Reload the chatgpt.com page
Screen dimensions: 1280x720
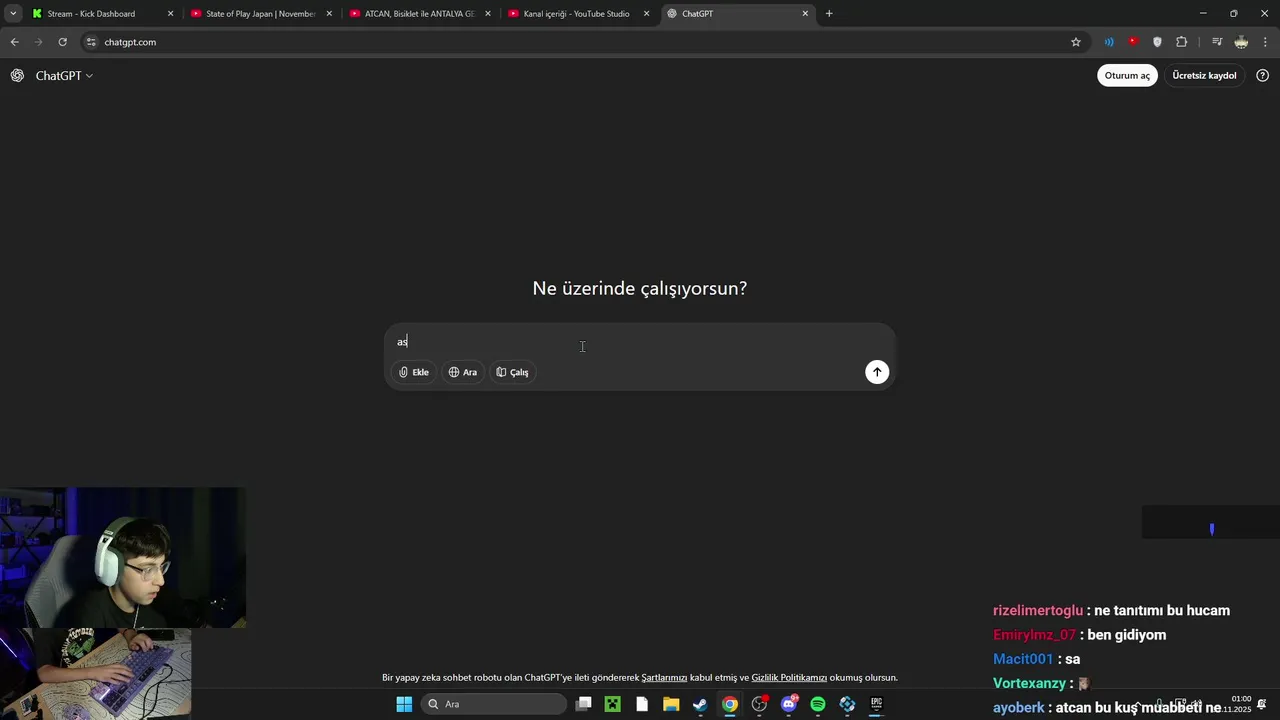click(x=62, y=42)
